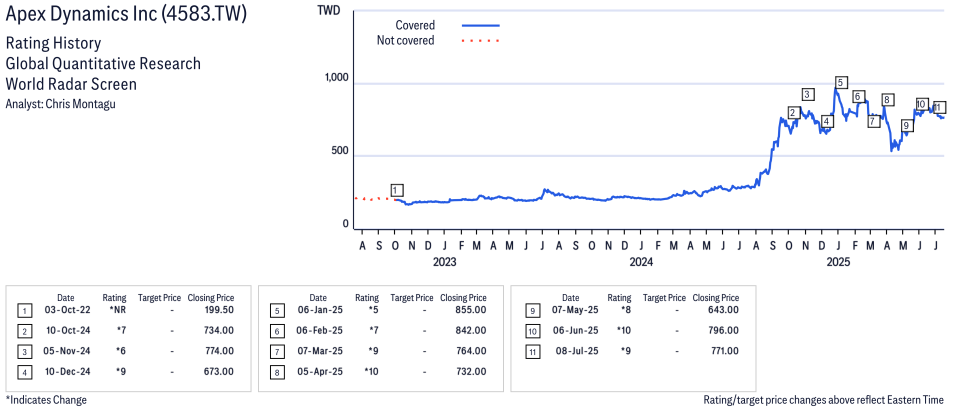Click the date 05-Nov-24
Image resolution: width=955 pixels, height=407 pixels.
pyautogui.click(x=66, y=351)
